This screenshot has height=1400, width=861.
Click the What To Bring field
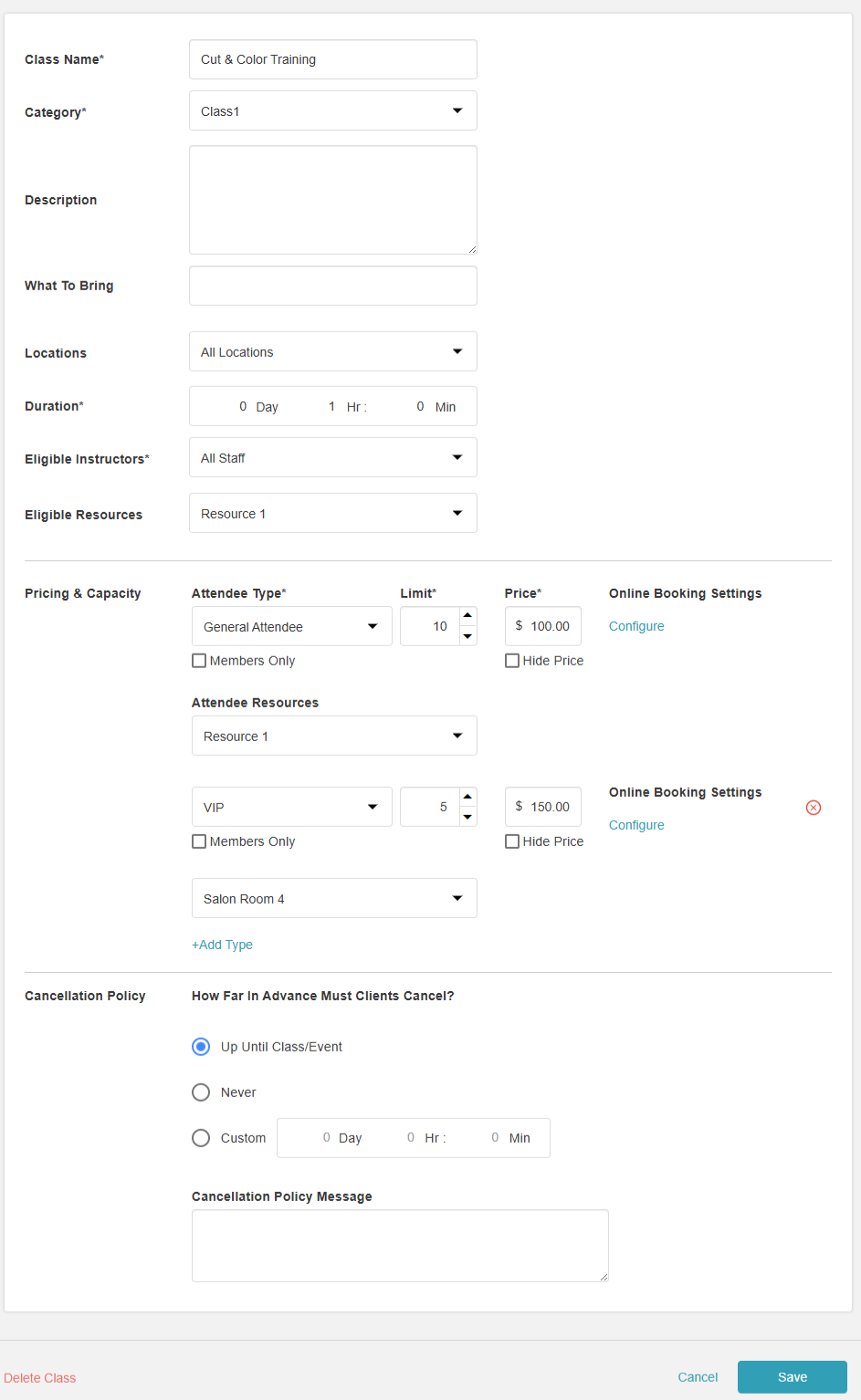click(x=333, y=286)
